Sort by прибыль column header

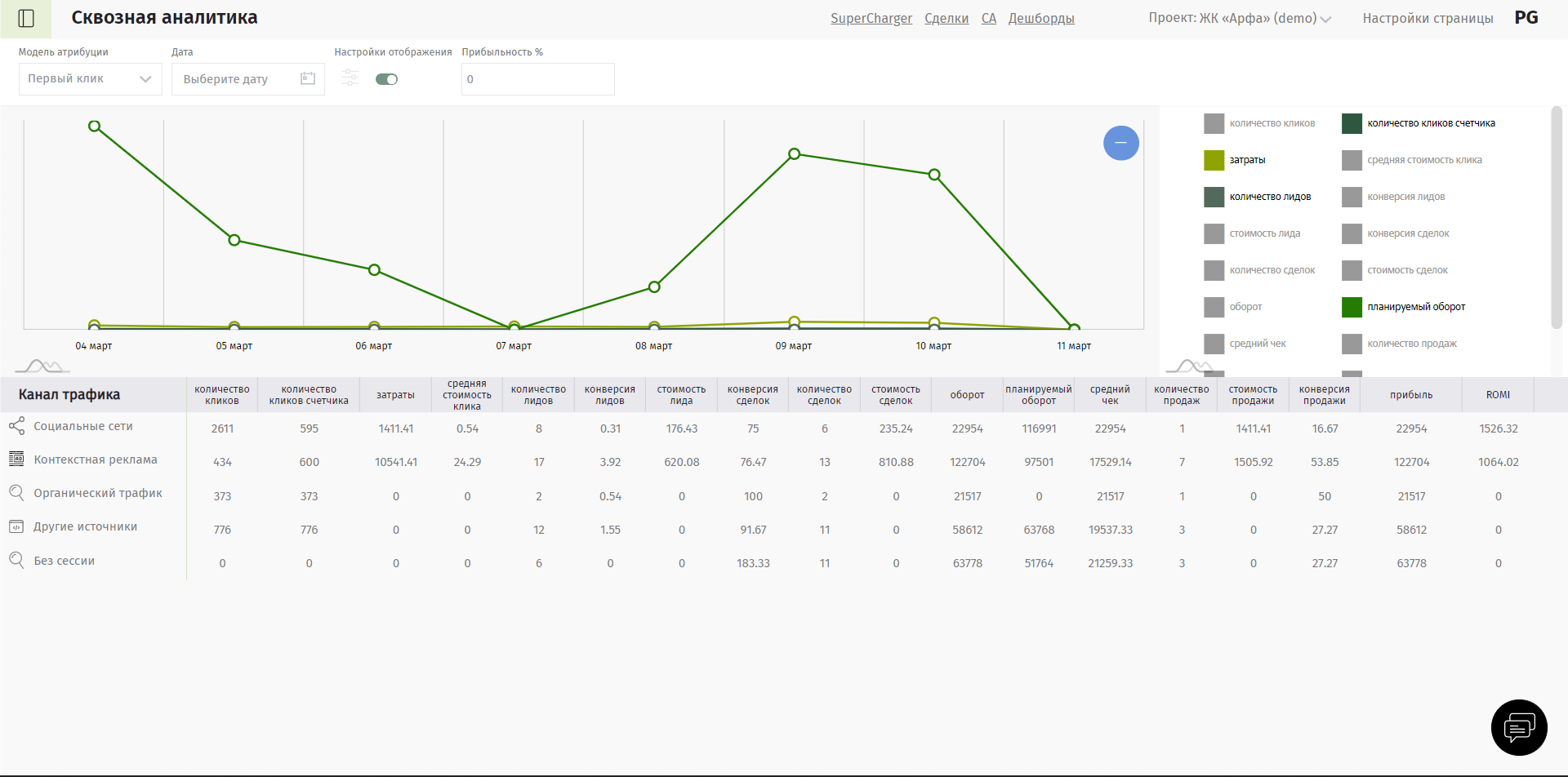coord(1411,395)
